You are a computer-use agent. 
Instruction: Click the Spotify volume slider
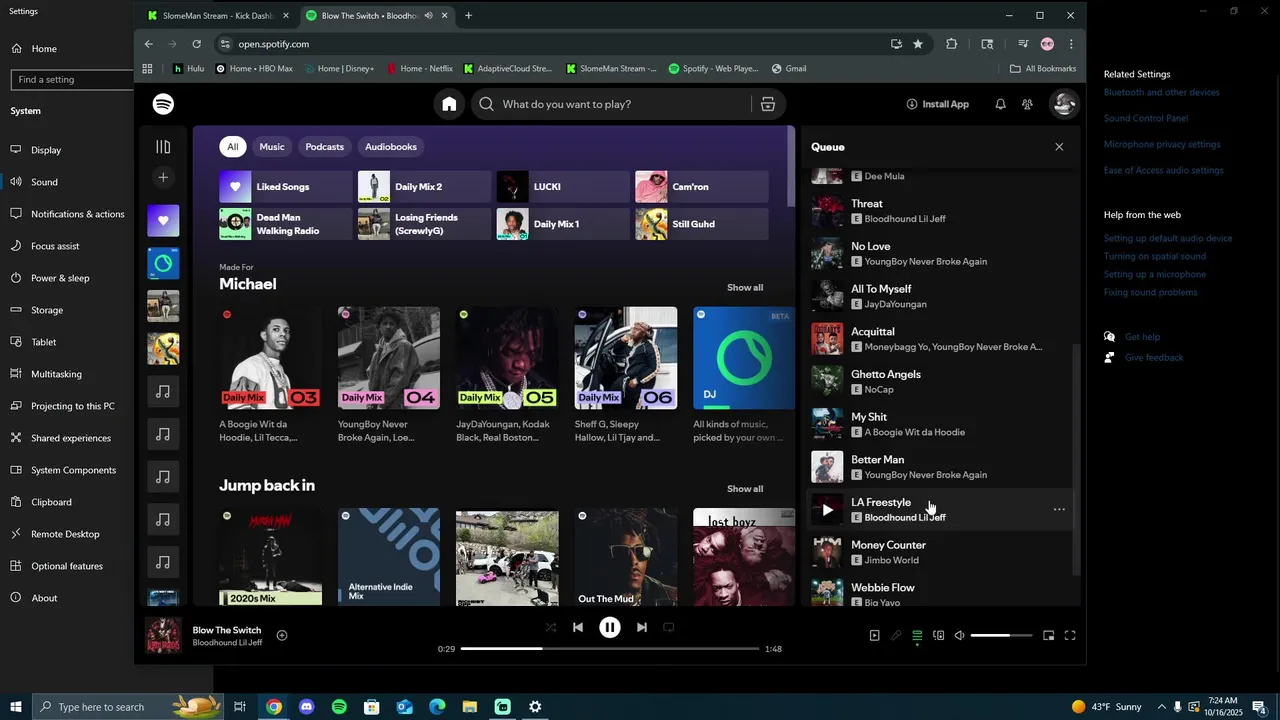coord(1001,635)
